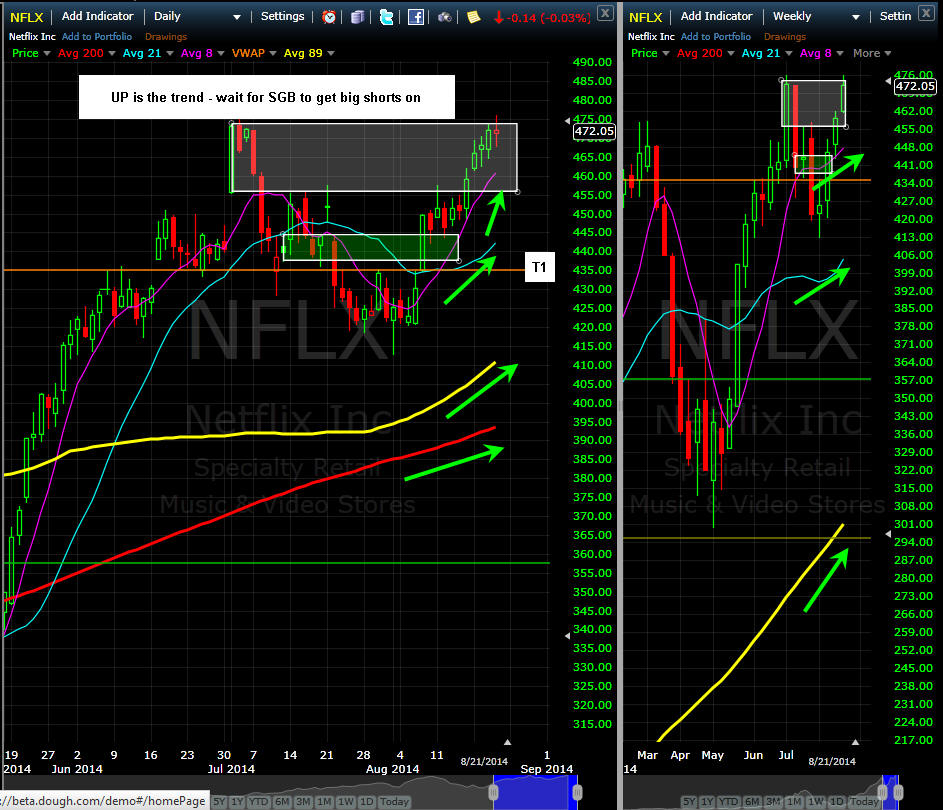Click blue selected range in Daily navigator
The width and height of the screenshot is (943, 810).
(535, 793)
